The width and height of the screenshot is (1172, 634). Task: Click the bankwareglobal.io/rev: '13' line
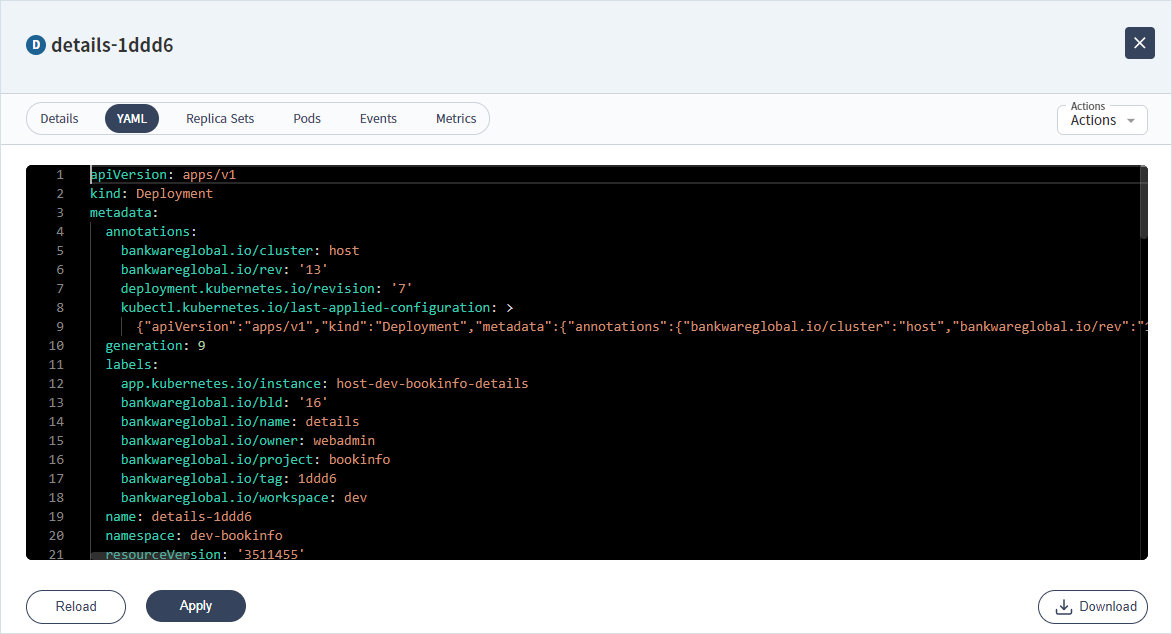coord(224,270)
